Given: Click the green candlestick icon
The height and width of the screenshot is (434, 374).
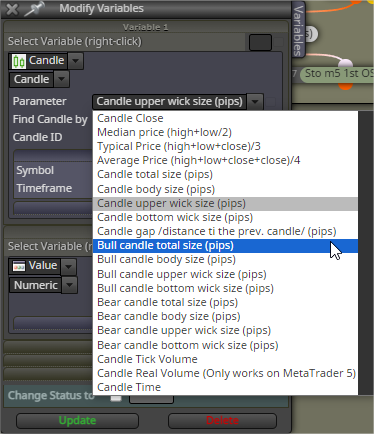Looking at the screenshot, I should [19, 61].
